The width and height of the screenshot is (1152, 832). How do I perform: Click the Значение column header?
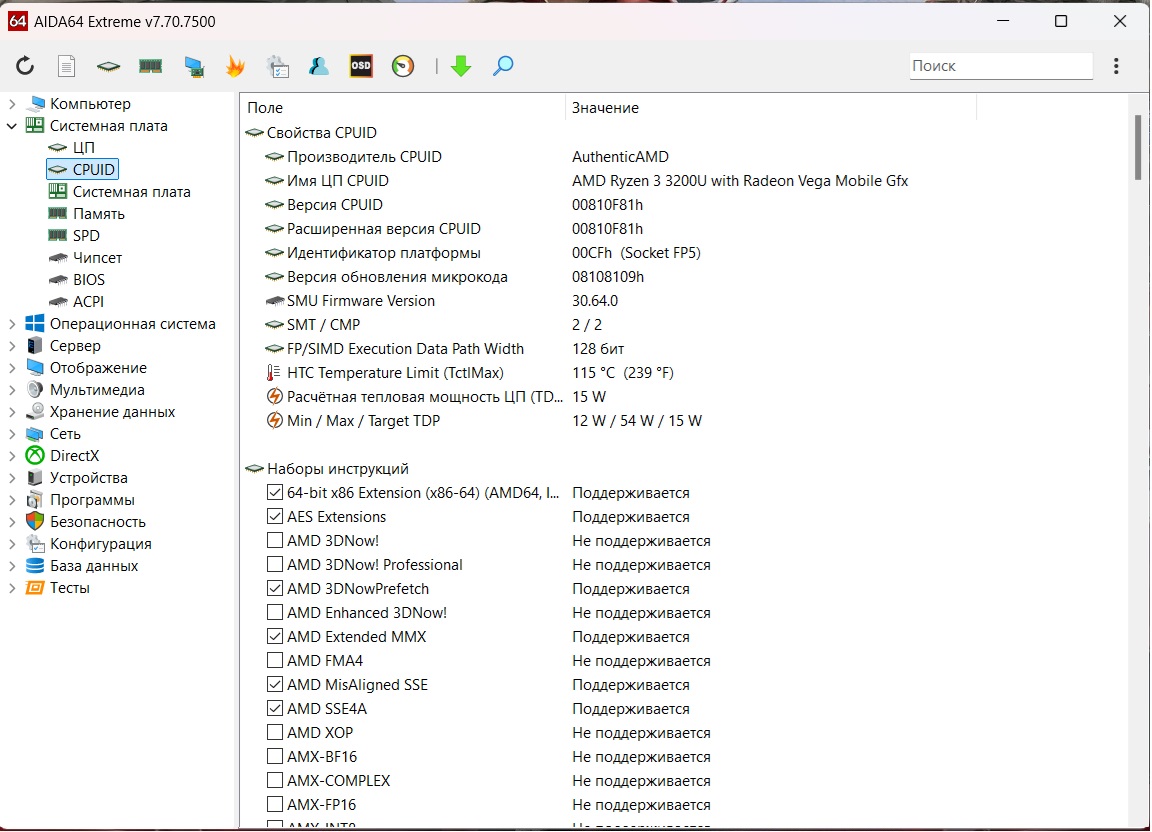tap(605, 108)
